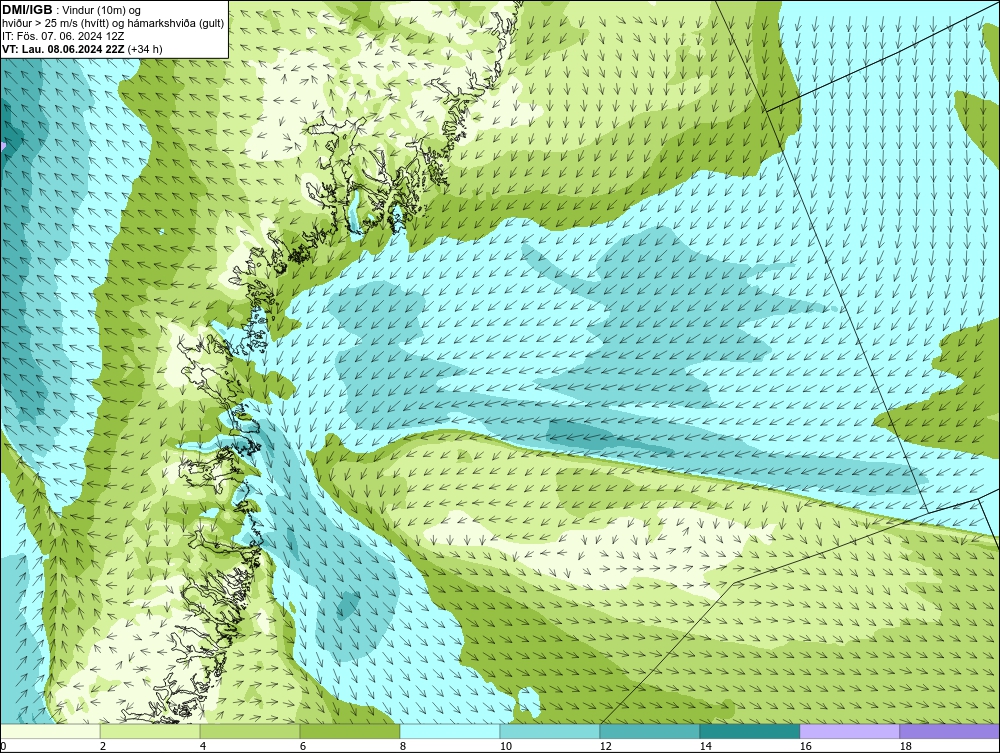
Task: Click the pale cream 0–2 legend swatch
Action: coord(50,731)
